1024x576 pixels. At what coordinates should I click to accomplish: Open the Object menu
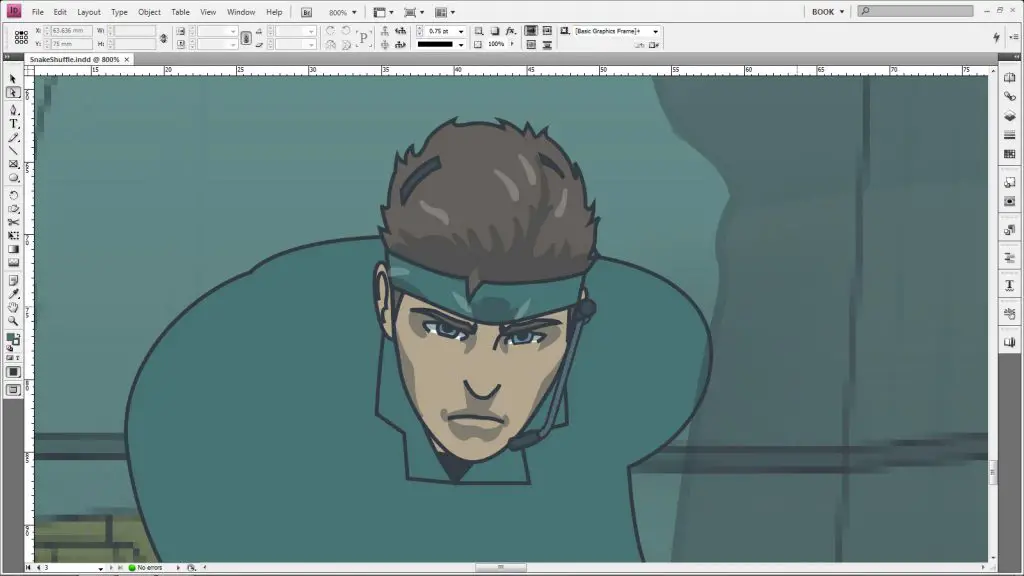click(x=148, y=12)
